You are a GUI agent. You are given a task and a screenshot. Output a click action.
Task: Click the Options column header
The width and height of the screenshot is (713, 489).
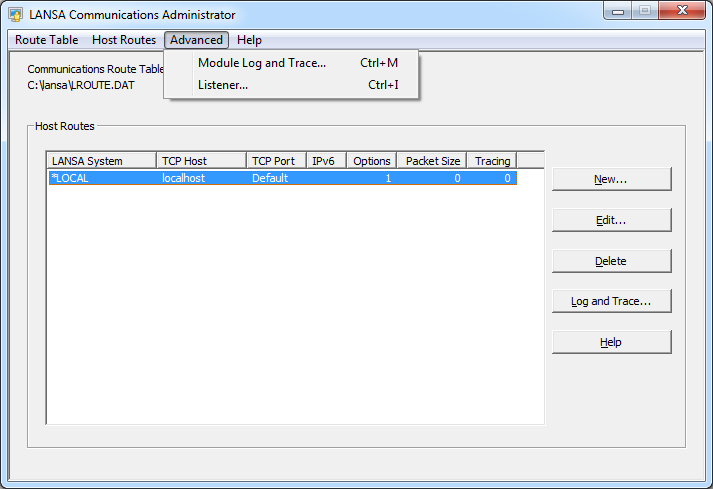[x=372, y=161]
